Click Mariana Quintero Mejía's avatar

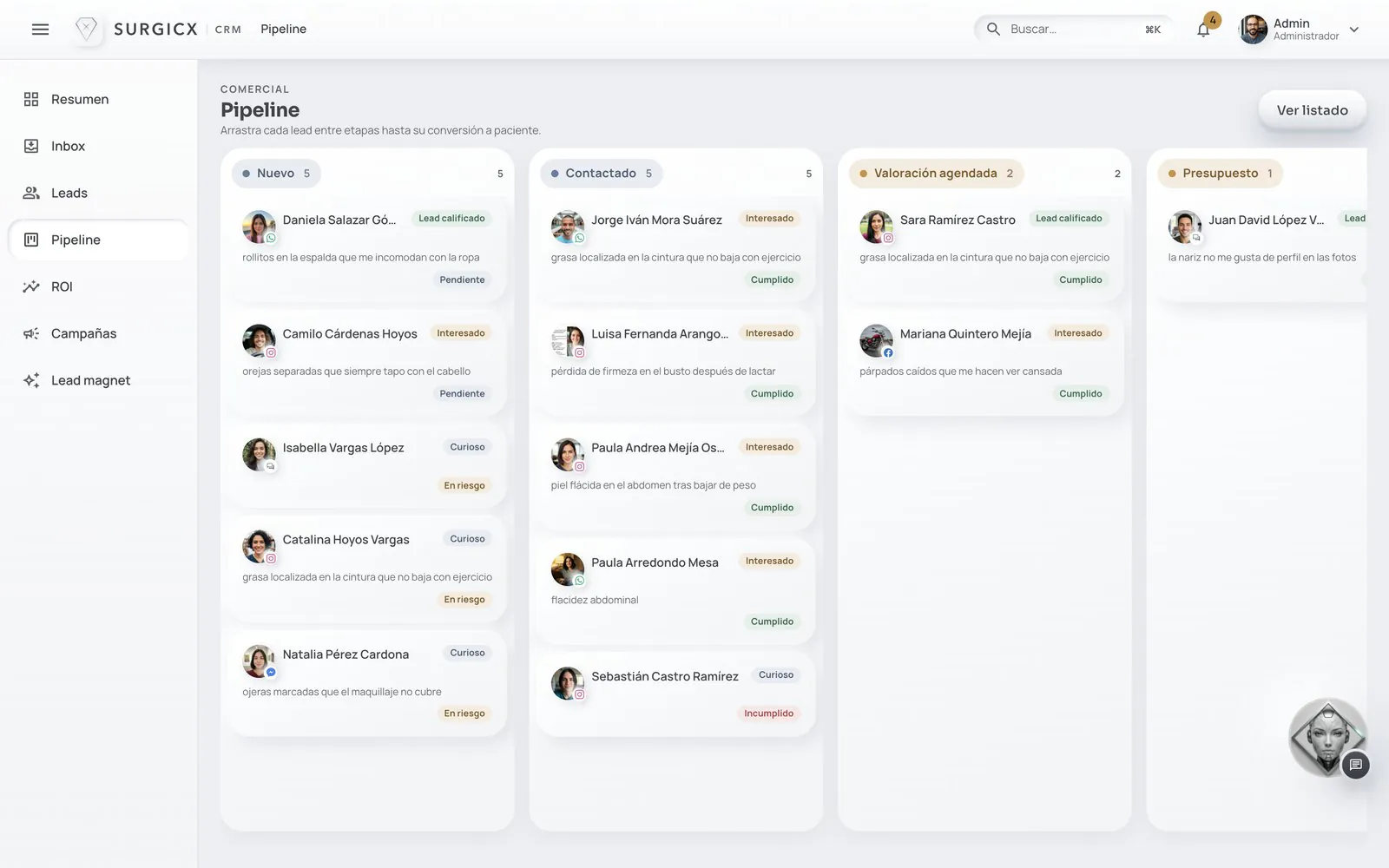coord(876,341)
